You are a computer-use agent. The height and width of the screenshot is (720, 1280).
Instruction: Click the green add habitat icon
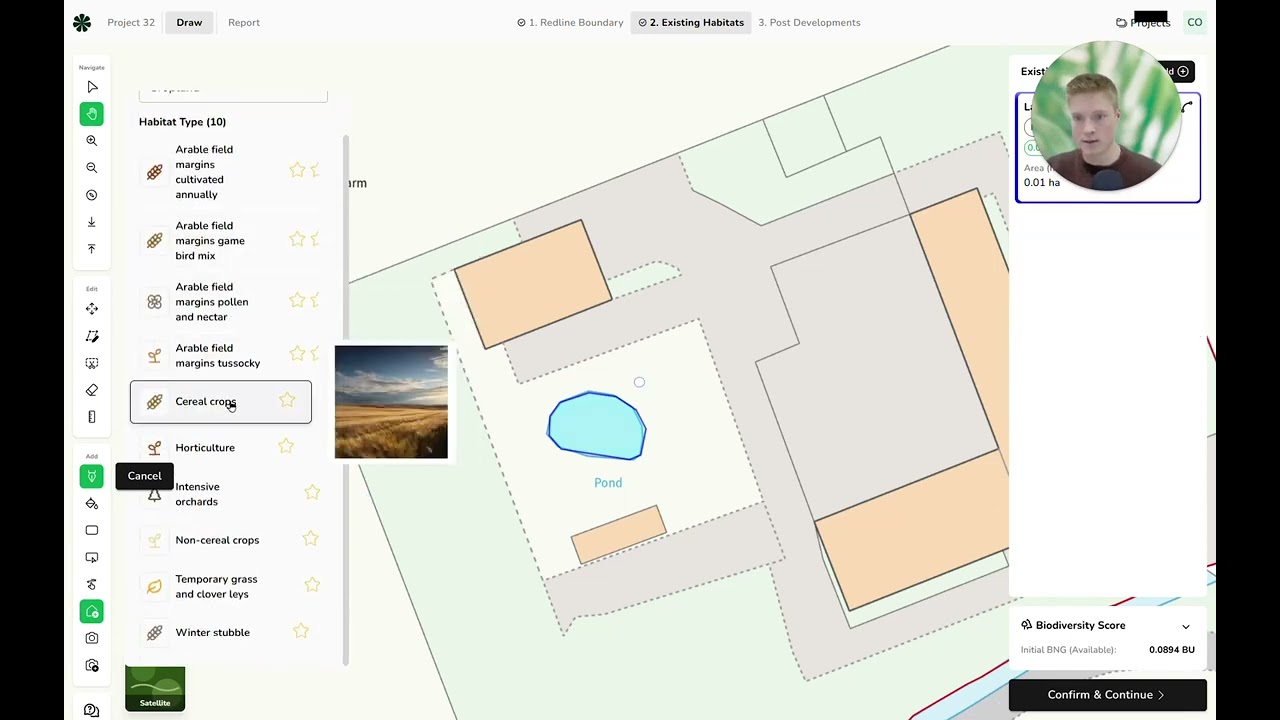(x=92, y=611)
